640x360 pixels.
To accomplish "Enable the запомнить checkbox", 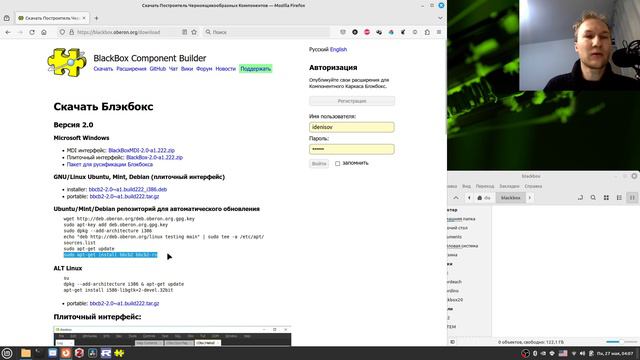I will (338, 163).
